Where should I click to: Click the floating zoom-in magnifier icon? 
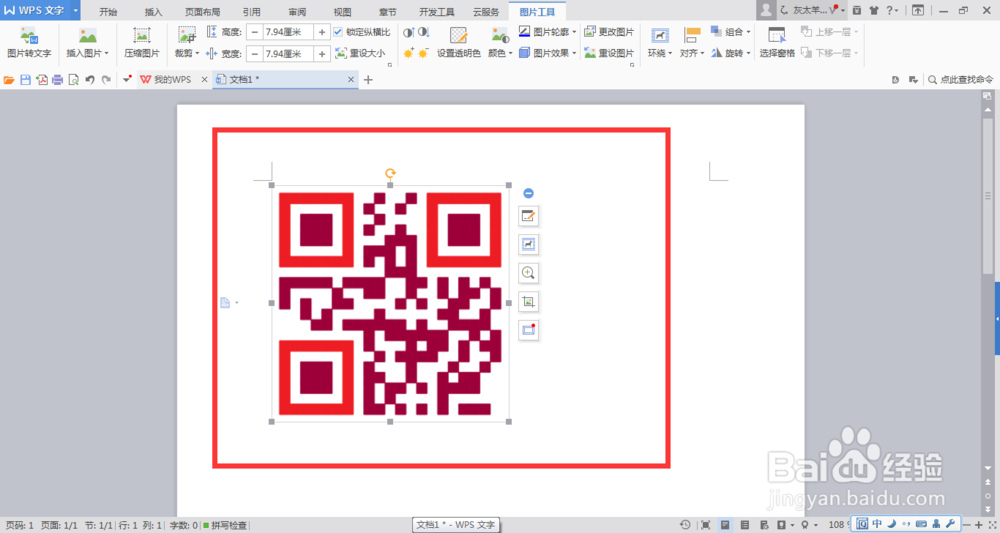point(528,273)
